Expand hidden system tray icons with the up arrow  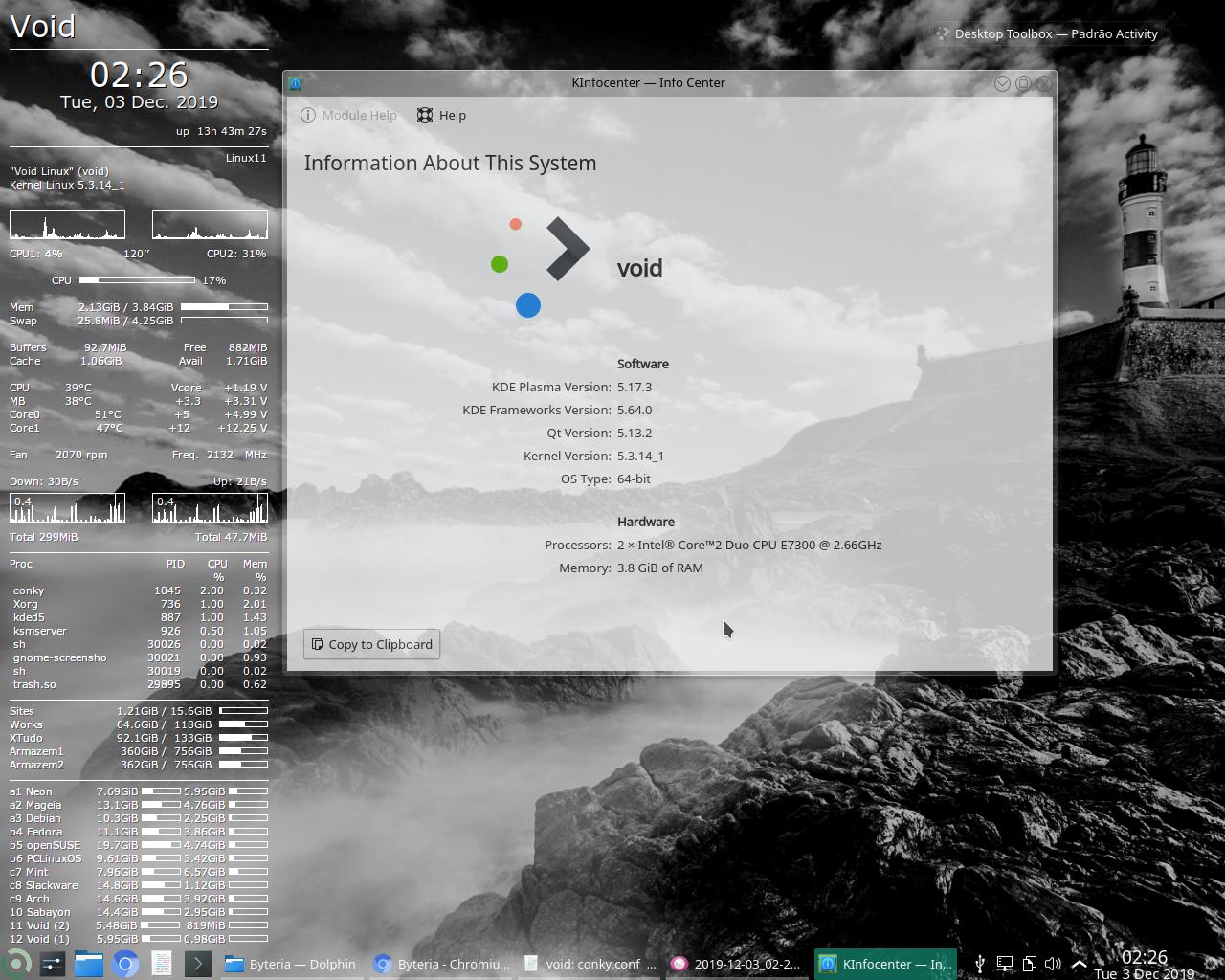coord(1080,964)
